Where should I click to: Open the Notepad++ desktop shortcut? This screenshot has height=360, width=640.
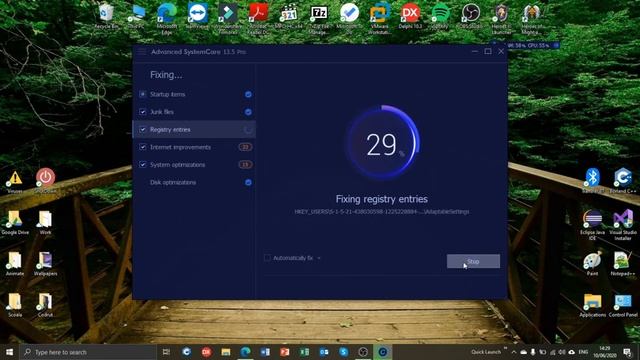click(623, 264)
